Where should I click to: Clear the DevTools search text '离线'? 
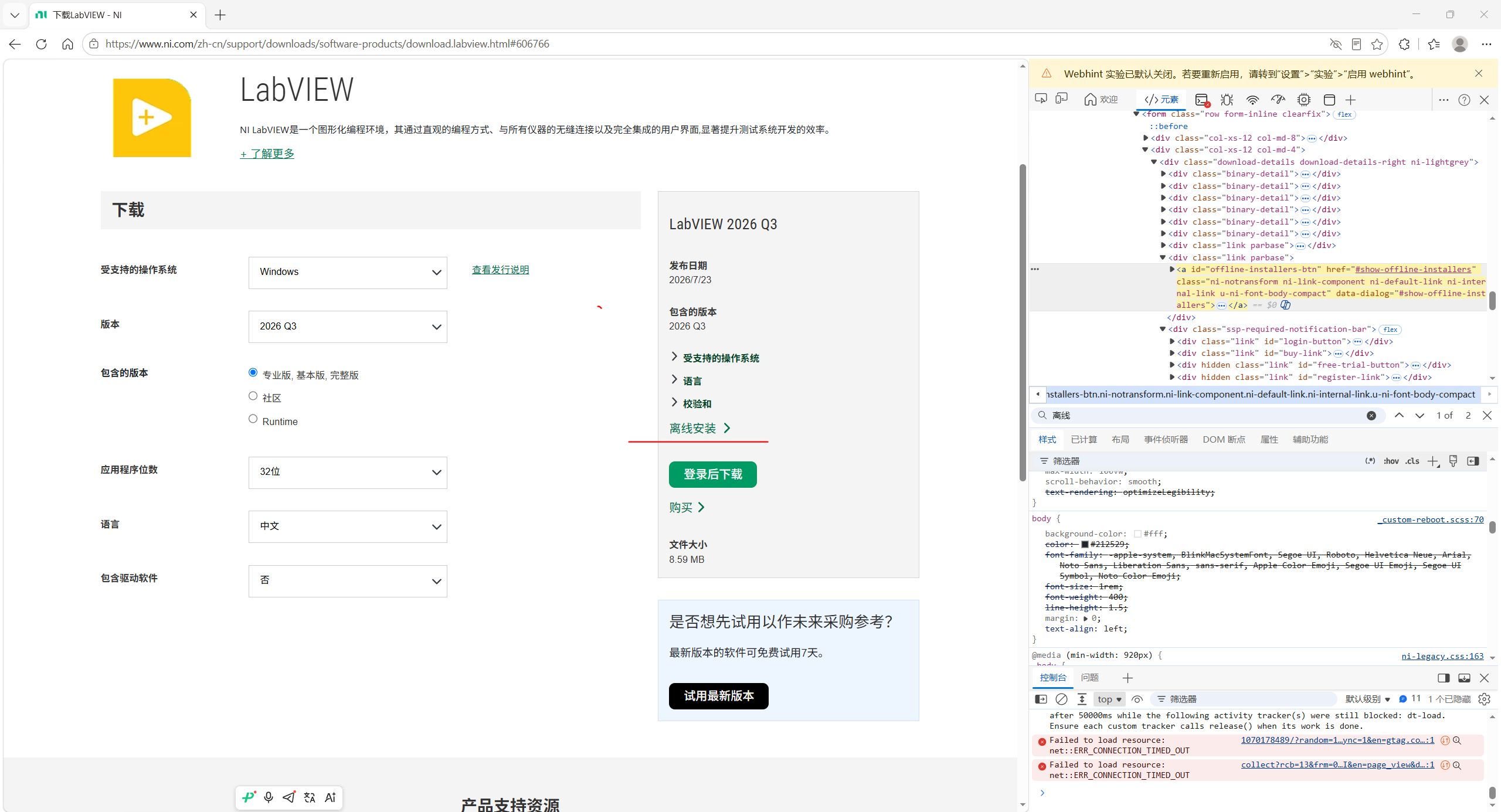(1371, 415)
